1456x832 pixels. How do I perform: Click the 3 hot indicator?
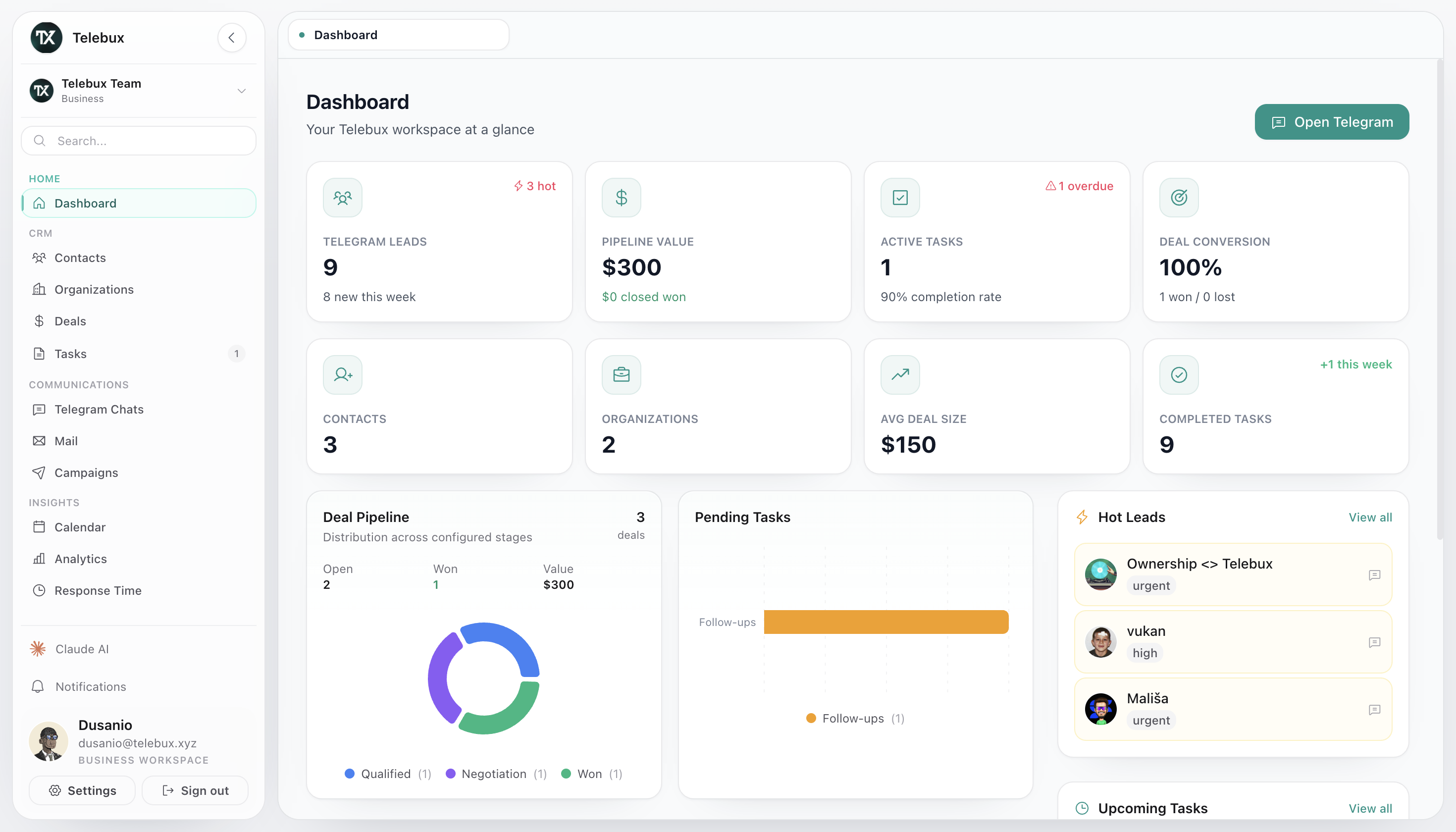point(535,186)
